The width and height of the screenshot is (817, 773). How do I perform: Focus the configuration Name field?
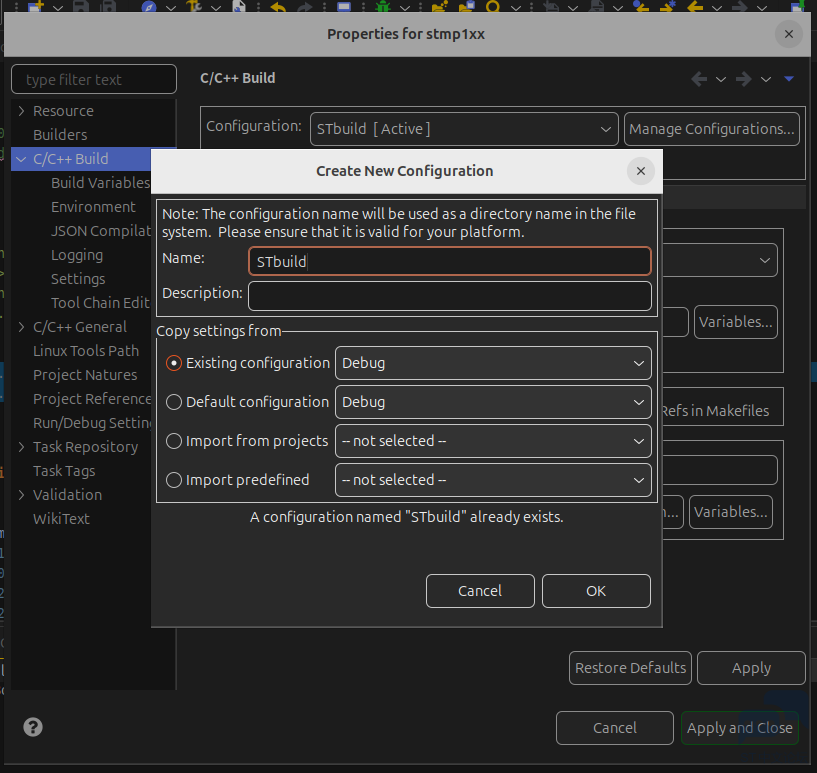click(450, 261)
